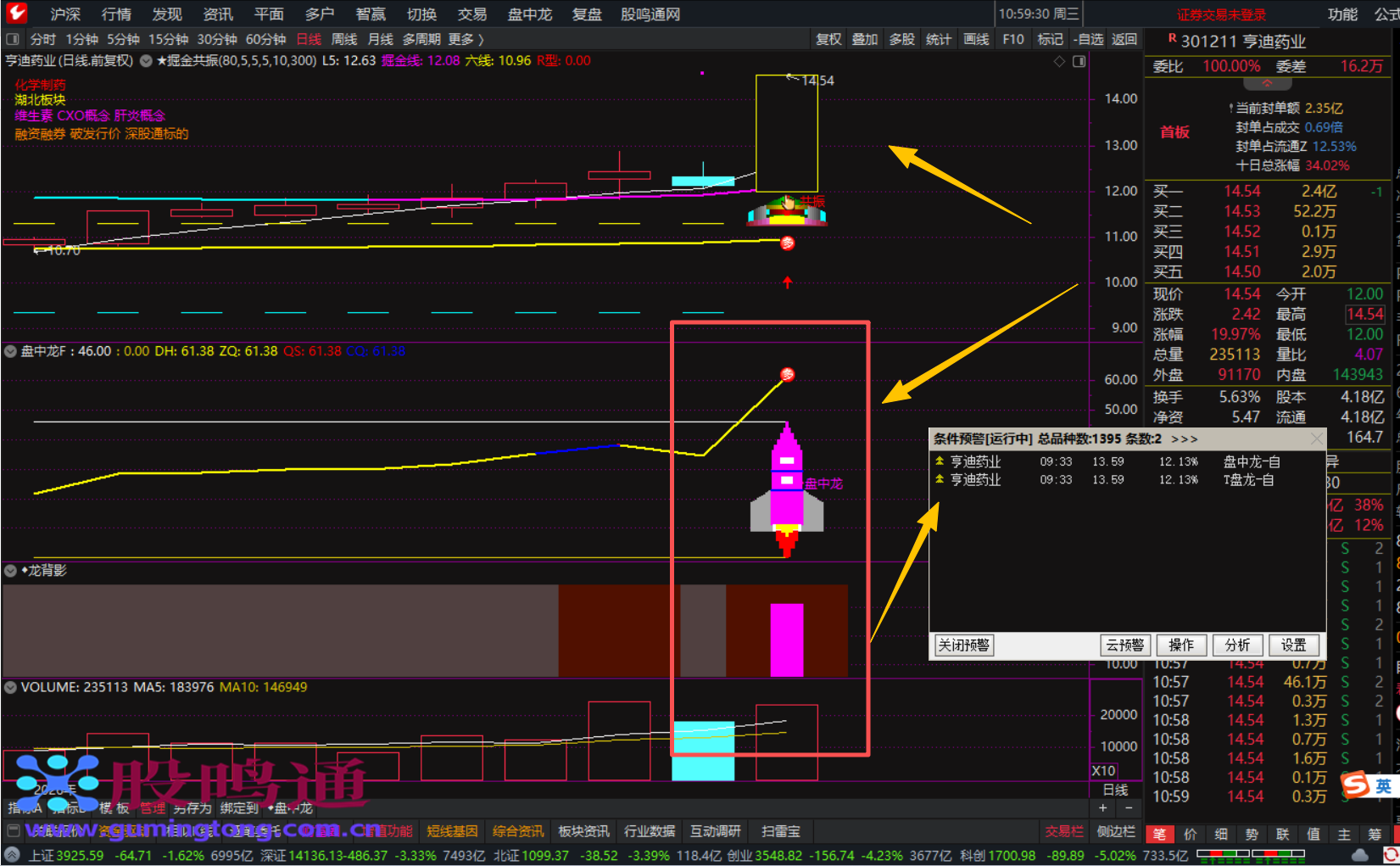Screen dimensions: 1400x866
Task: Open the 短线基因 tab
Action: (452, 831)
